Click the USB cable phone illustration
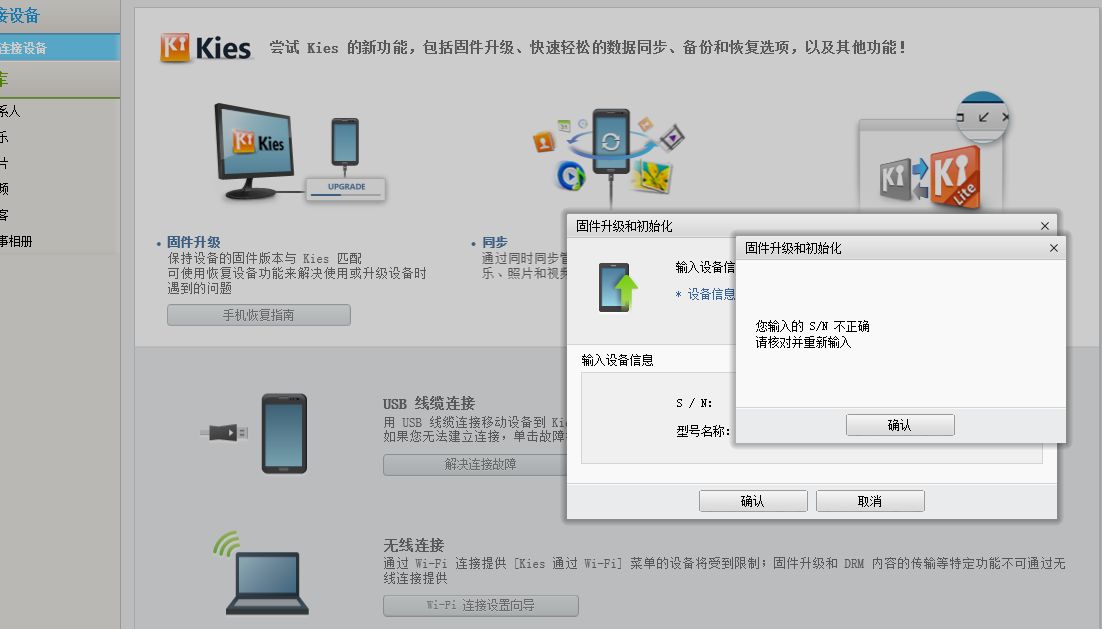1102x629 pixels. pyautogui.click(x=254, y=433)
